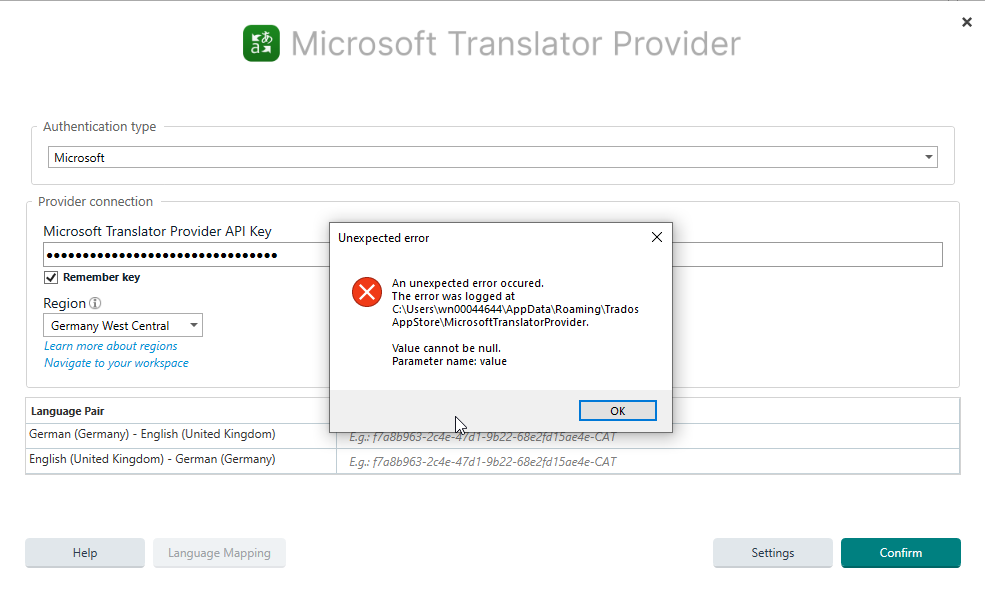Click the Microsoft Translator Provider logo icon
This screenshot has height=591, width=985.
[261, 43]
